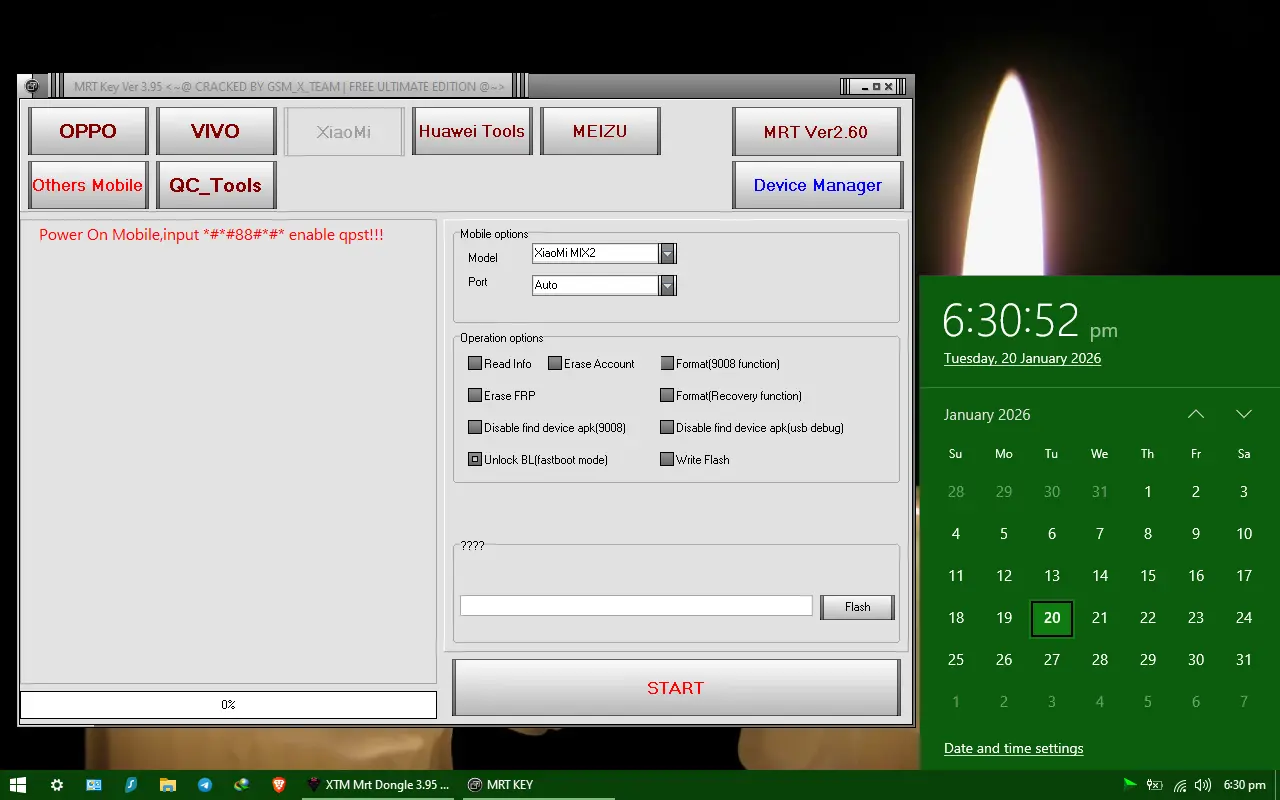Switch to XTM Mrt Dongle 3.95 taskbar item

pos(378,785)
